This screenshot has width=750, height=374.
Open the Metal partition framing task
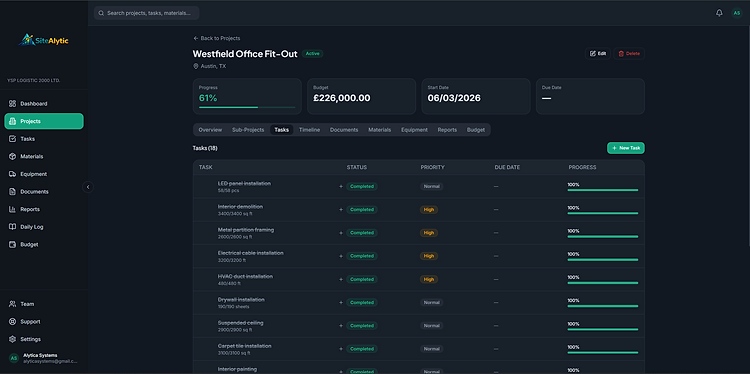point(246,230)
